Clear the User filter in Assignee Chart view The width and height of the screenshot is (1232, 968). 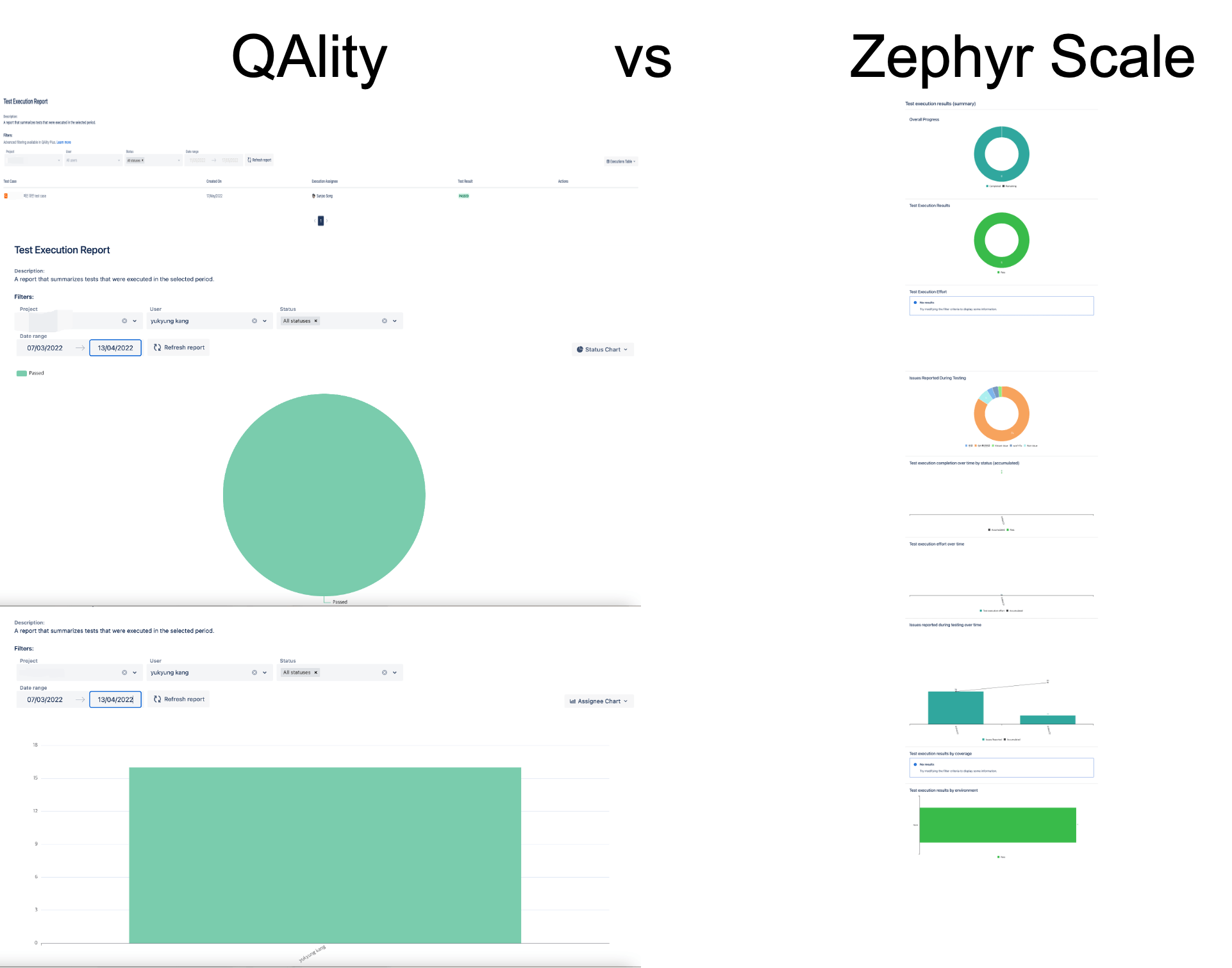point(254,672)
